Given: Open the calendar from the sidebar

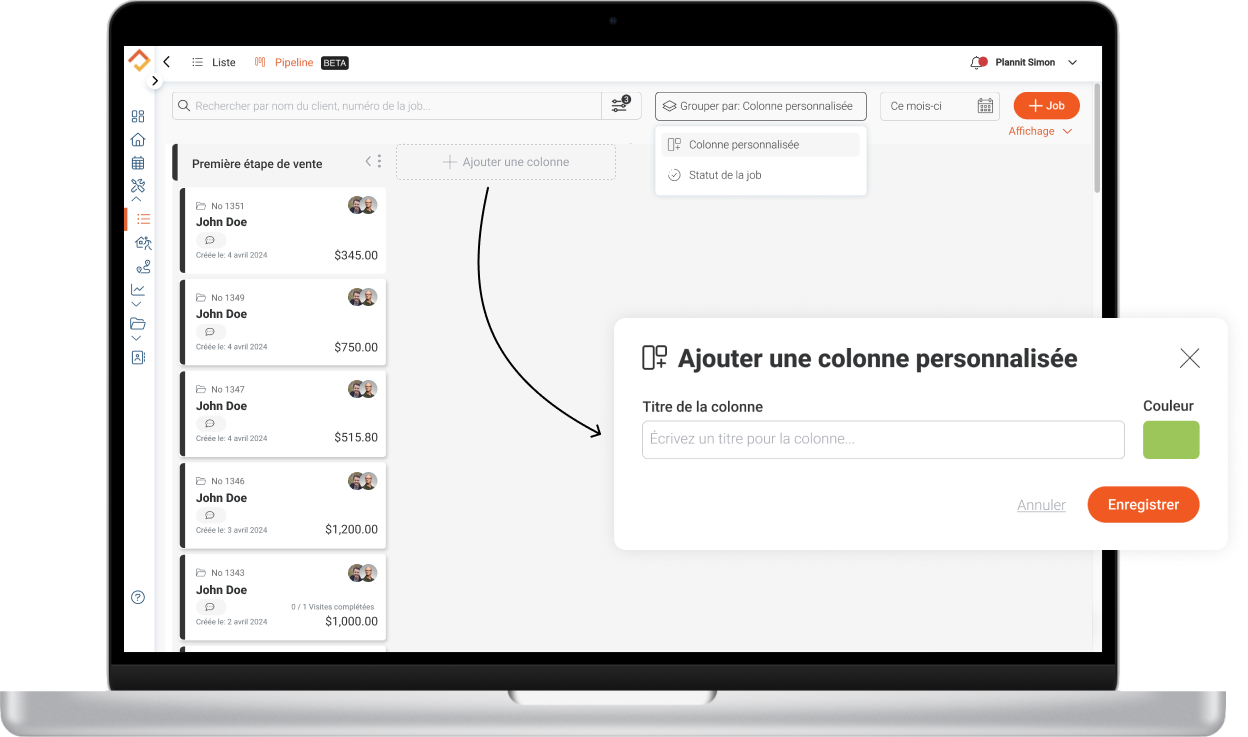Looking at the screenshot, I should click(x=138, y=163).
